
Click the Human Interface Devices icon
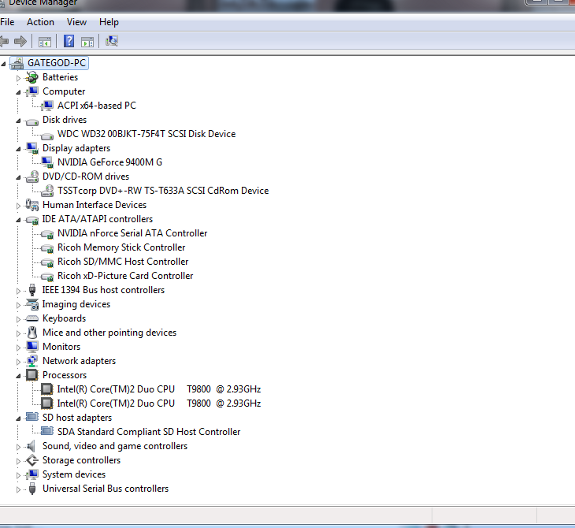click(32, 205)
